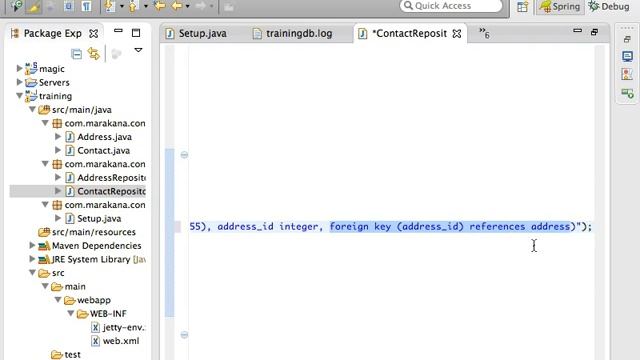Click the Open Perspective icon

coord(522,7)
